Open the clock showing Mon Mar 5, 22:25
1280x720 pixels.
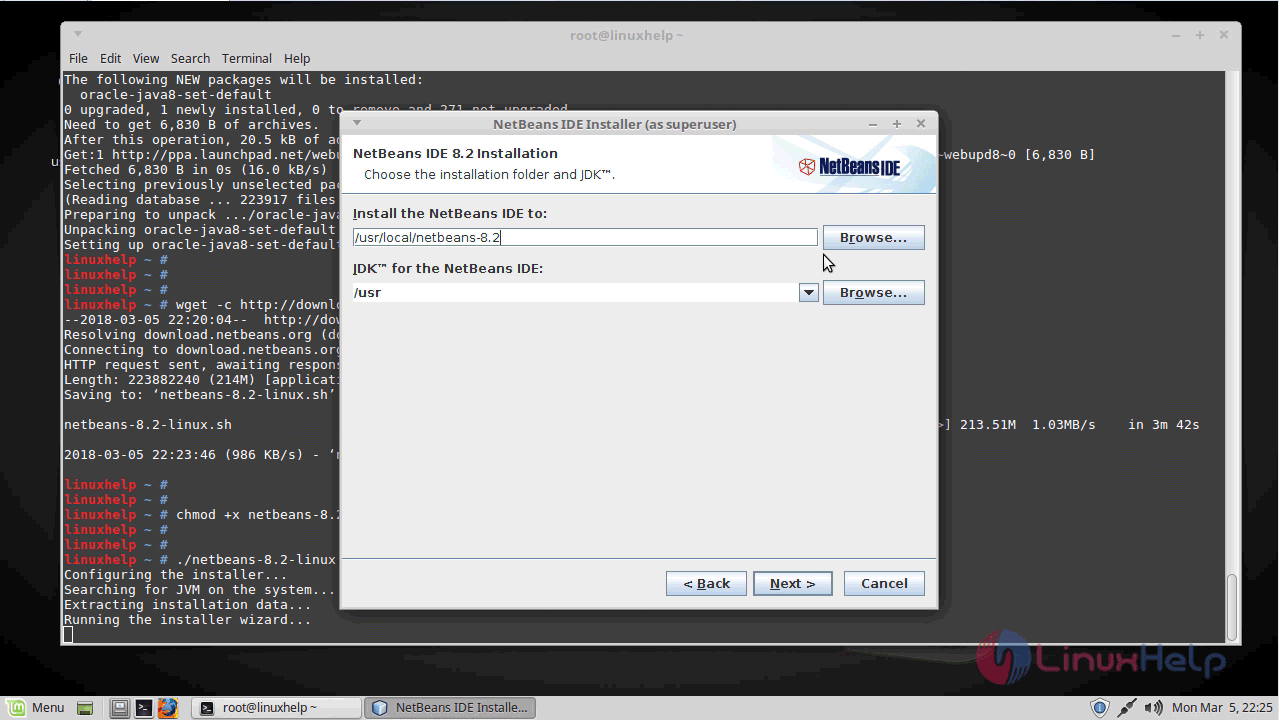pyautogui.click(x=1222, y=708)
